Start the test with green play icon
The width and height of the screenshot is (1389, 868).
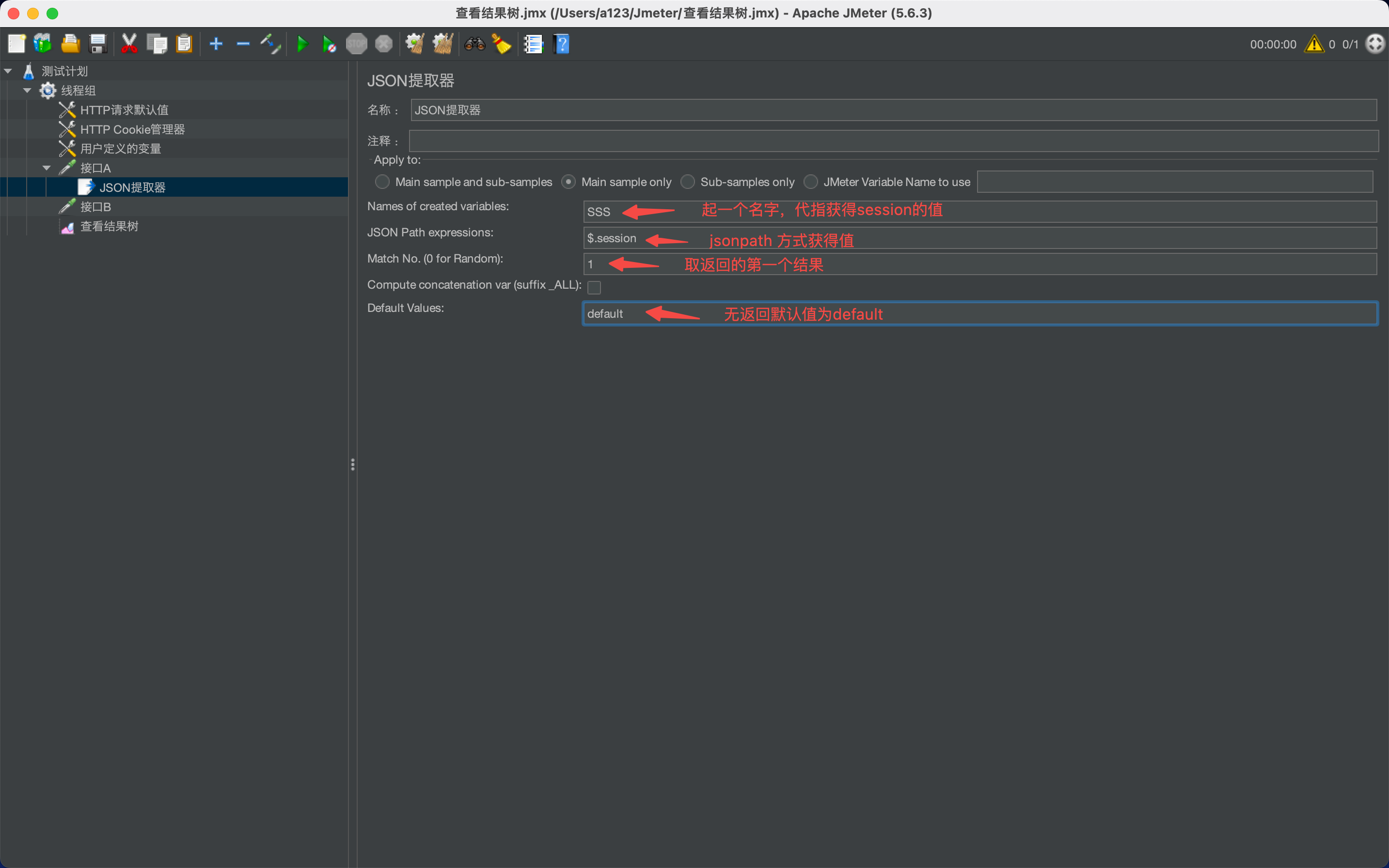tap(302, 44)
